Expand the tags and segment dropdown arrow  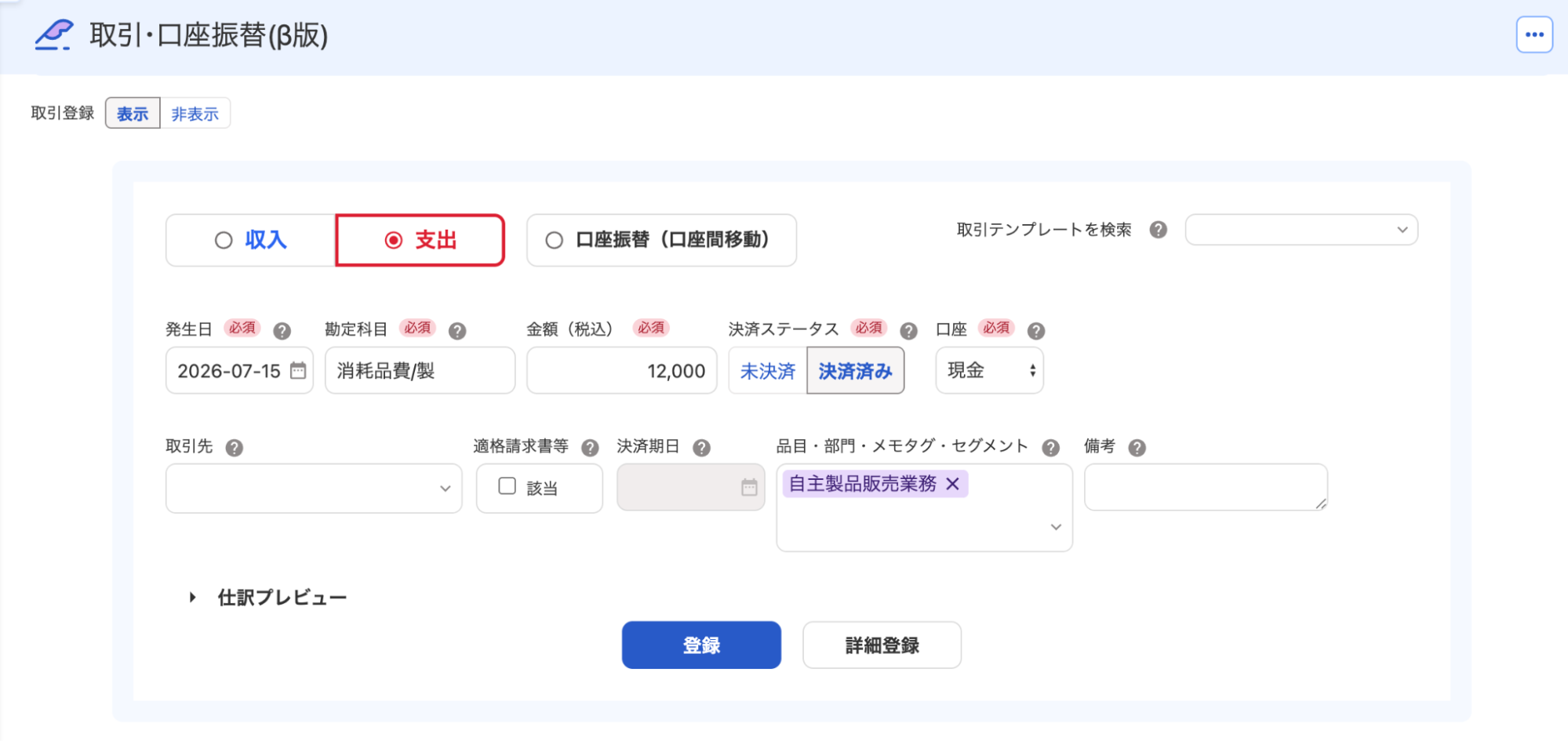point(1056,527)
